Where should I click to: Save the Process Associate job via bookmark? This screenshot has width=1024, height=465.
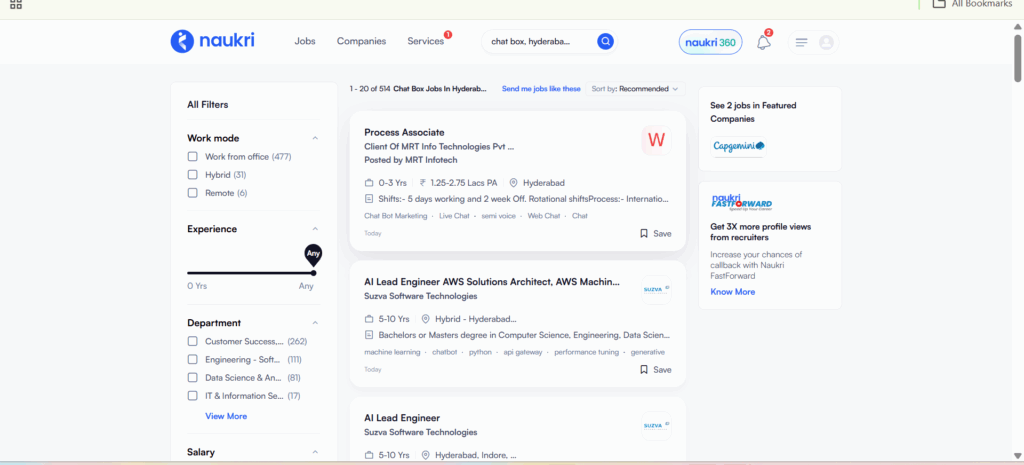(x=655, y=233)
